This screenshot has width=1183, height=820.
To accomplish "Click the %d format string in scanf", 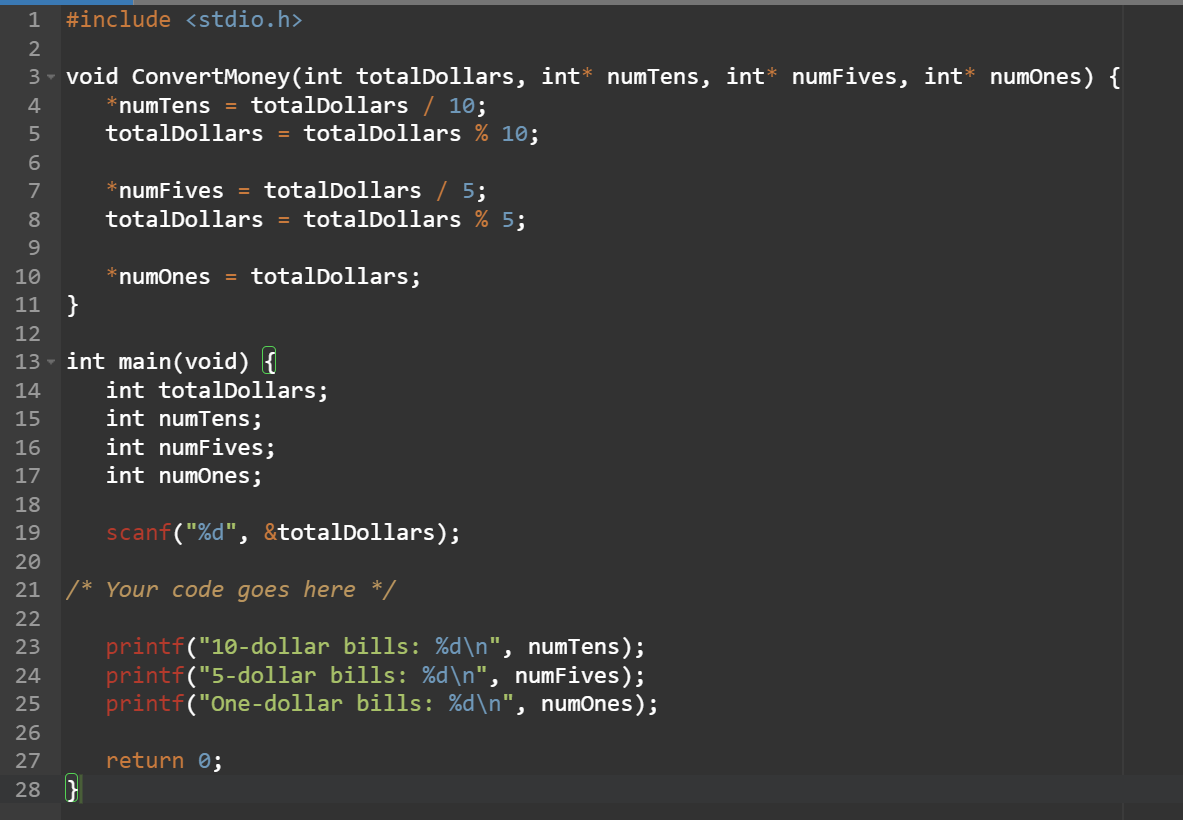I will click(210, 532).
